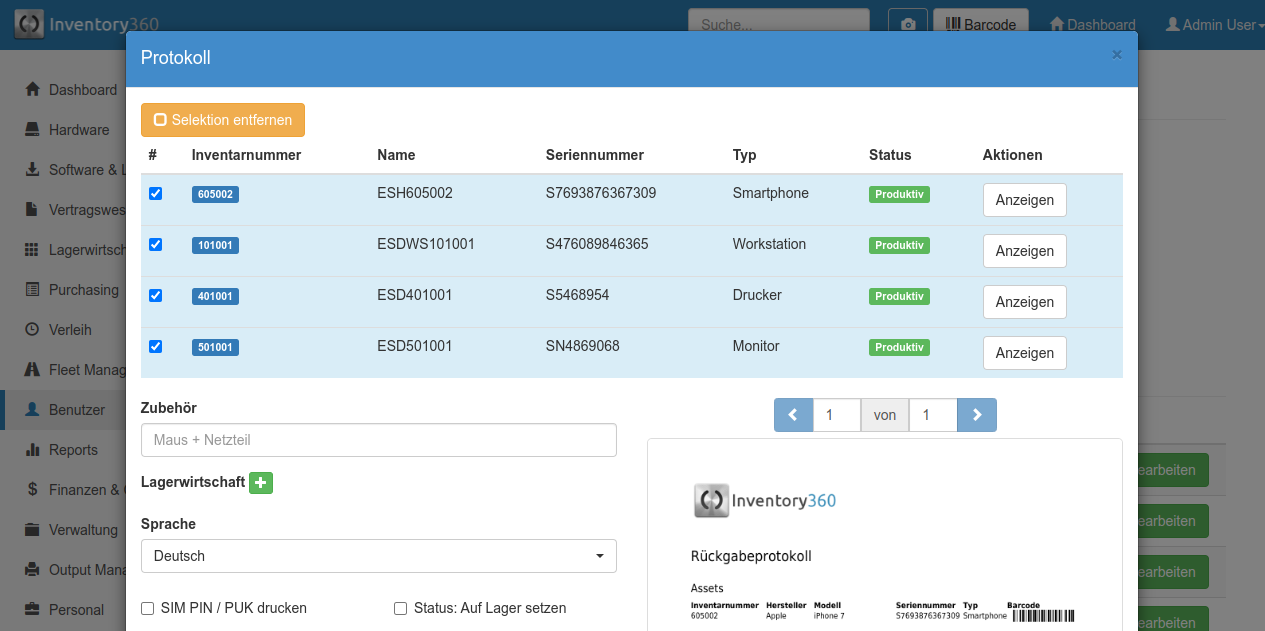Uncheck the row for inventory 605002
The width and height of the screenshot is (1265, 631).
click(155, 194)
